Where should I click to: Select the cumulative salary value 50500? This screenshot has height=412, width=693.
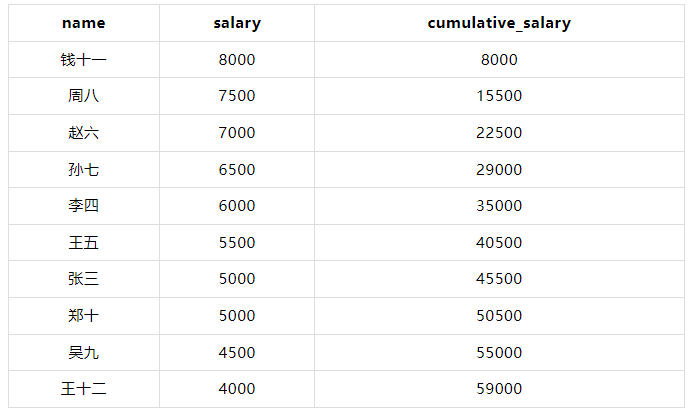pos(499,316)
